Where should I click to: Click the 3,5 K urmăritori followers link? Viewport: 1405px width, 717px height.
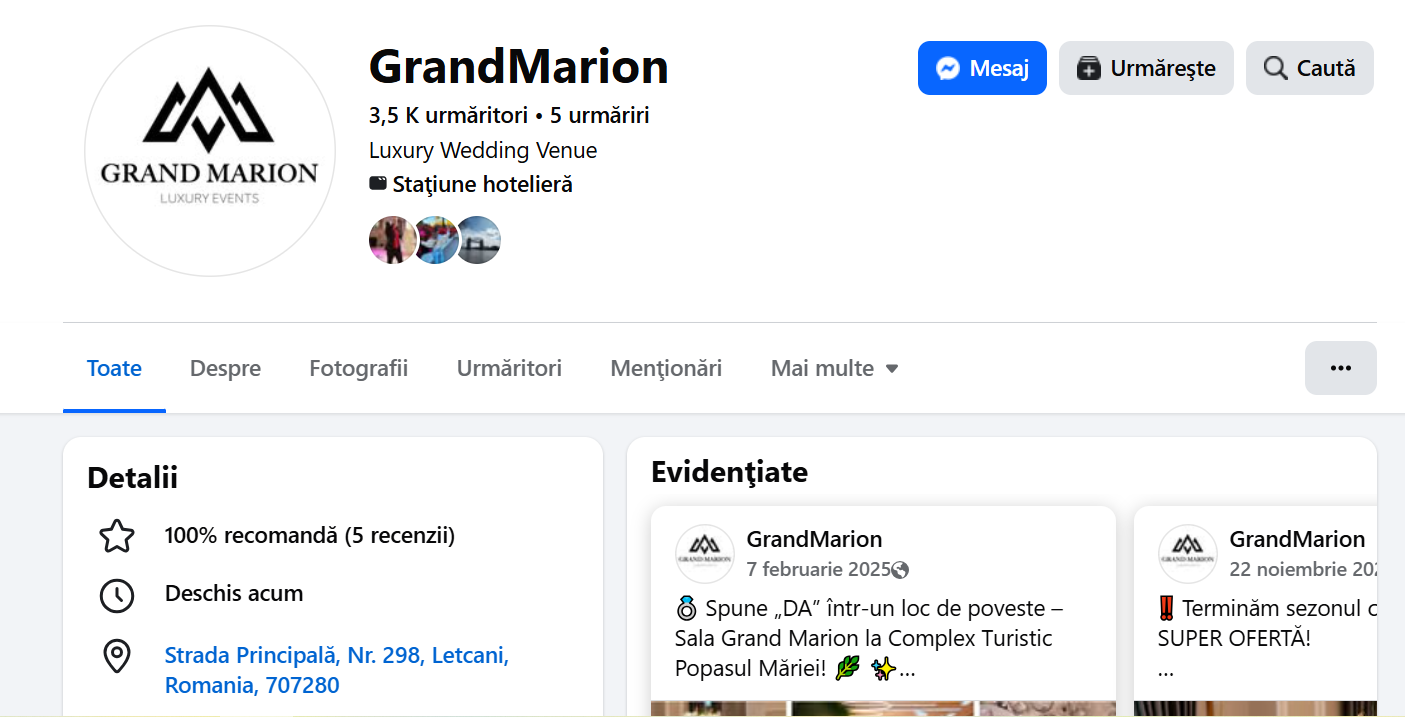point(448,116)
